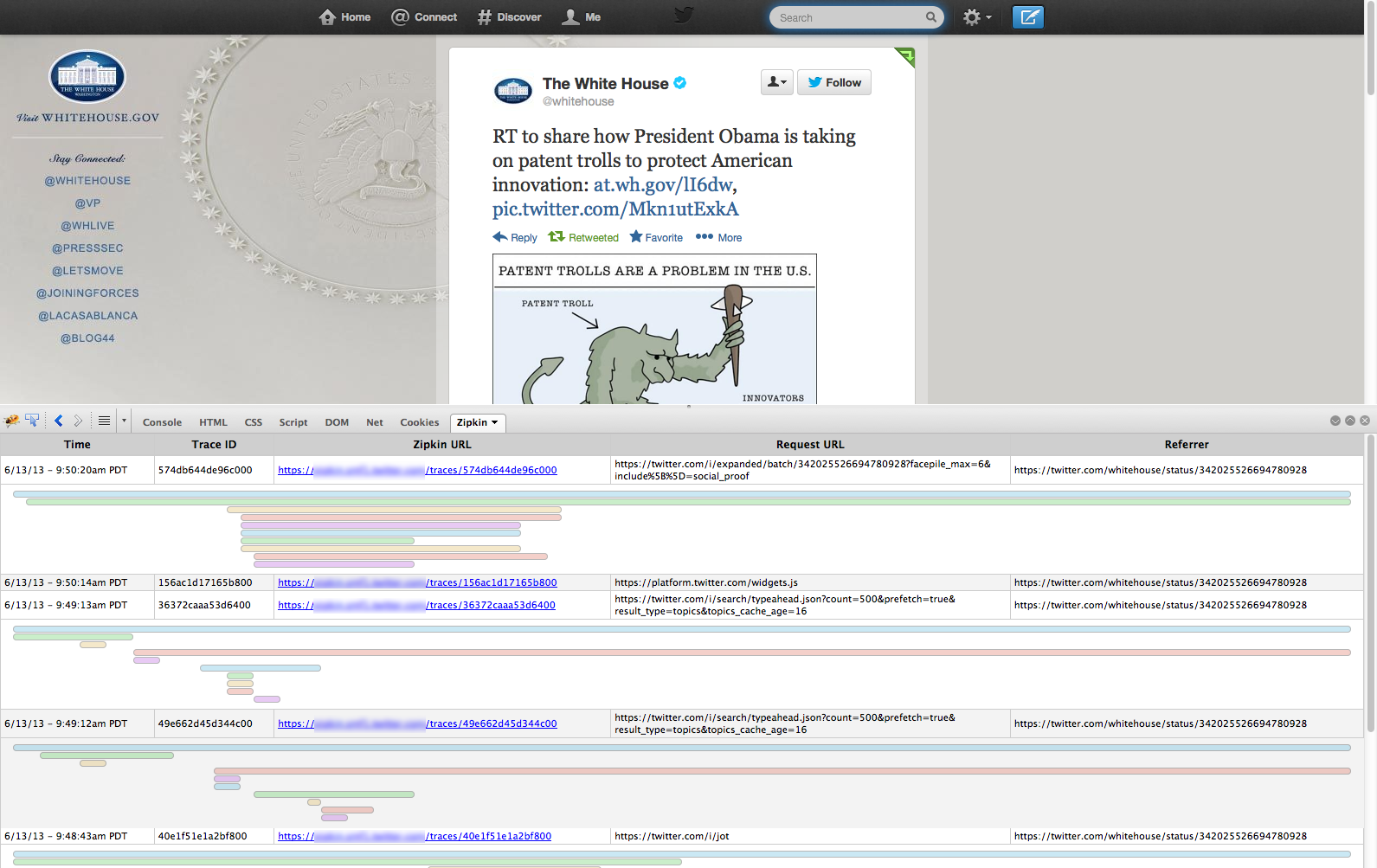Open the More options on the tweet
Image resolution: width=1377 pixels, height=868 pixels.
click(x=718, y=237)
